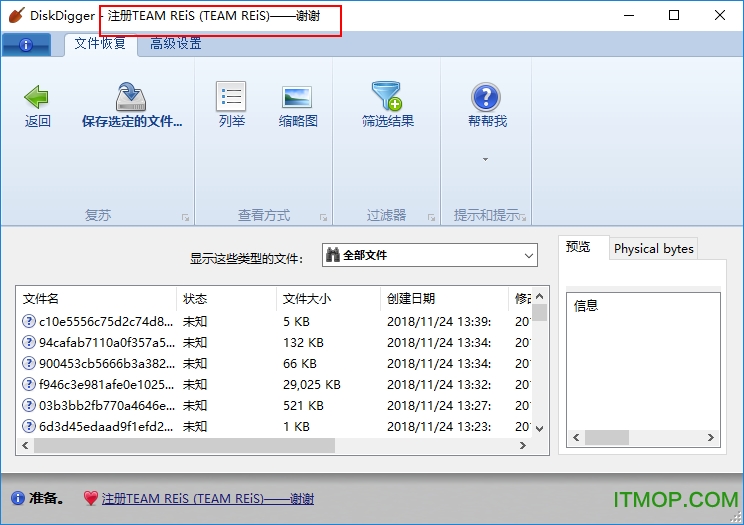Expand the 复苏 group launcher arrow
The height and width of the screenshot is (525, 744).
[x=185, y=217]
